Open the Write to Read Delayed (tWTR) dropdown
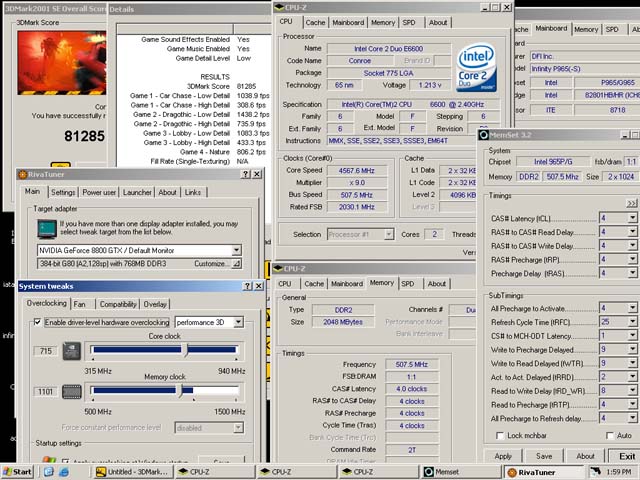The image size is (640, 480). coord(632,363)
